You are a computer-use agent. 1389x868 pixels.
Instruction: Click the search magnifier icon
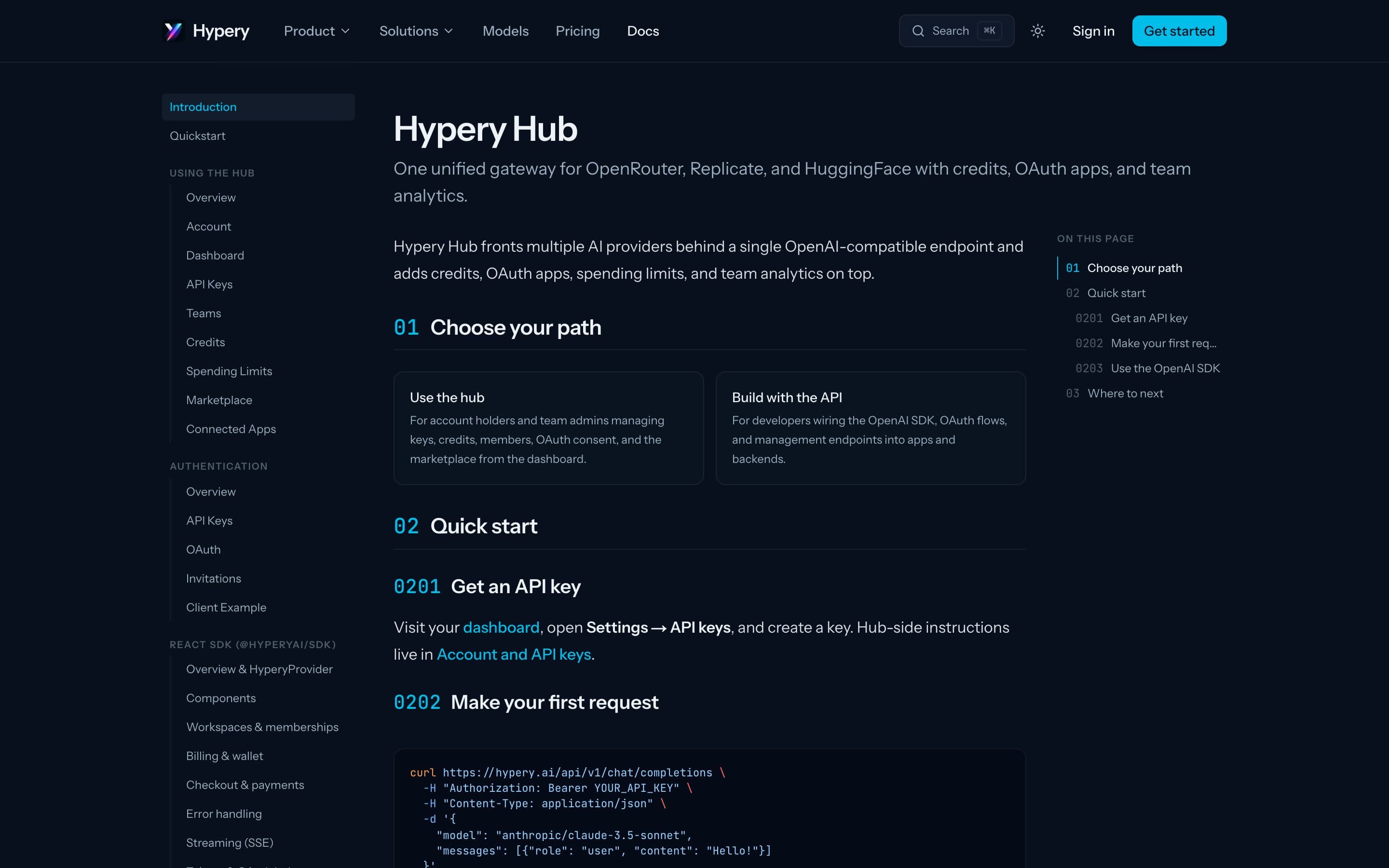click(918, 31)
